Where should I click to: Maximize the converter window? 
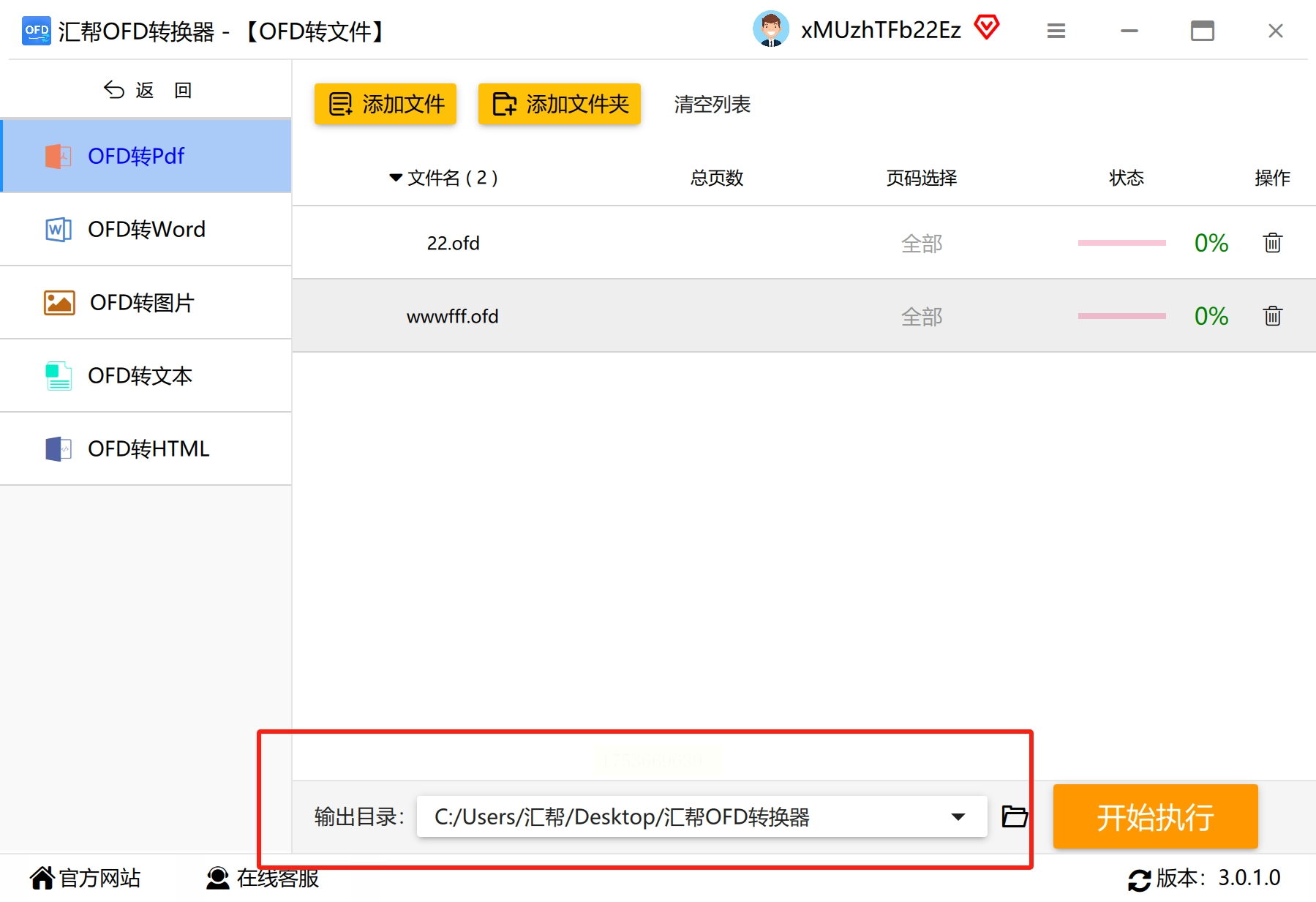(x=1202, y=31)
